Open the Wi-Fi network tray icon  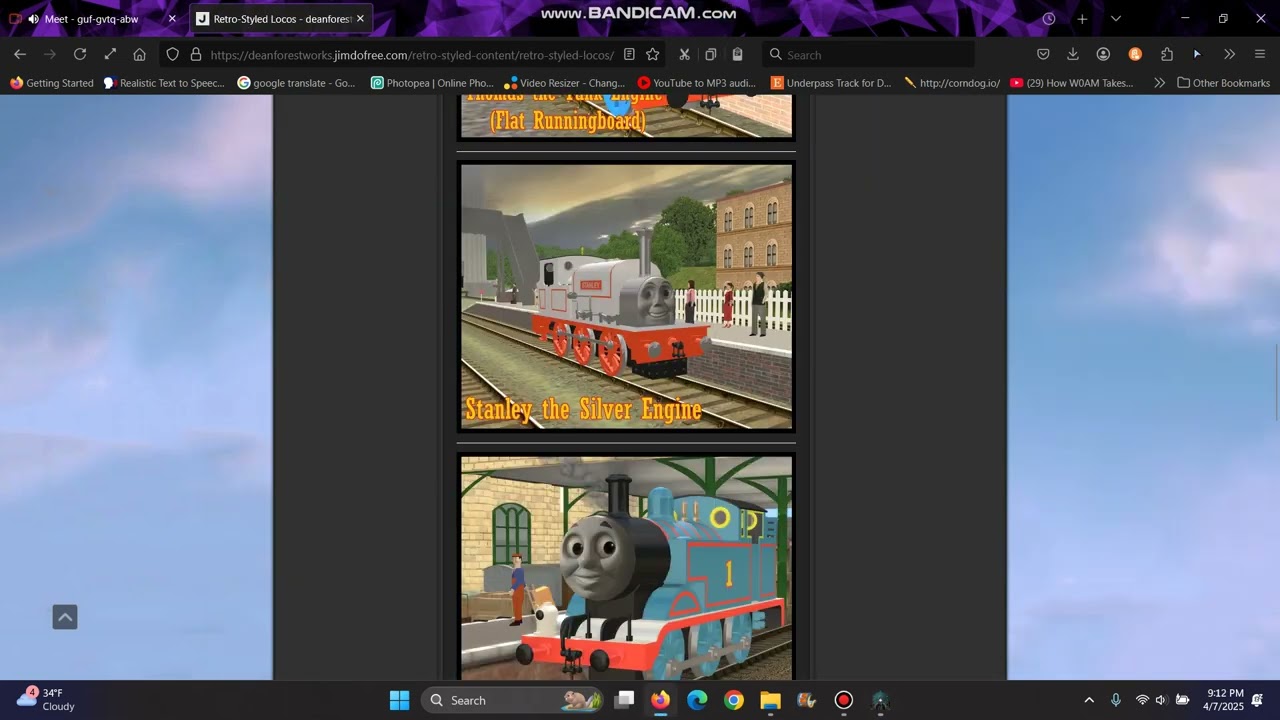[1142, 700]
